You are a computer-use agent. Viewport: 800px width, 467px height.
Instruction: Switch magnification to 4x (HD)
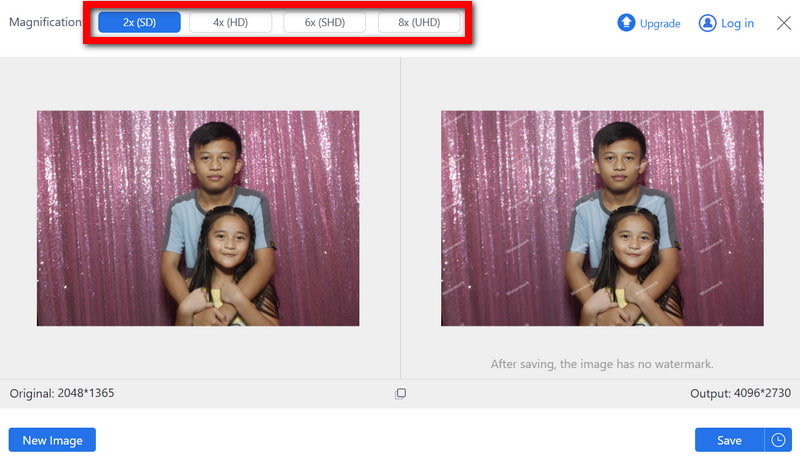[231, 23]
